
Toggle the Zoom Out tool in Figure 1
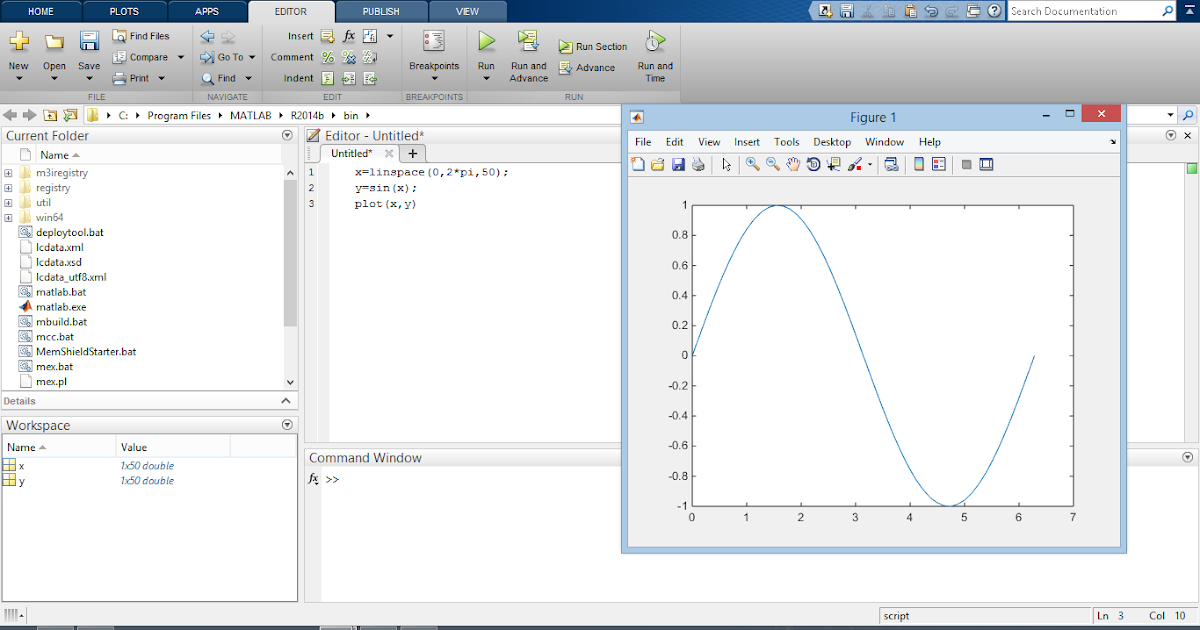pyautogui.click(x=773, y=164)
